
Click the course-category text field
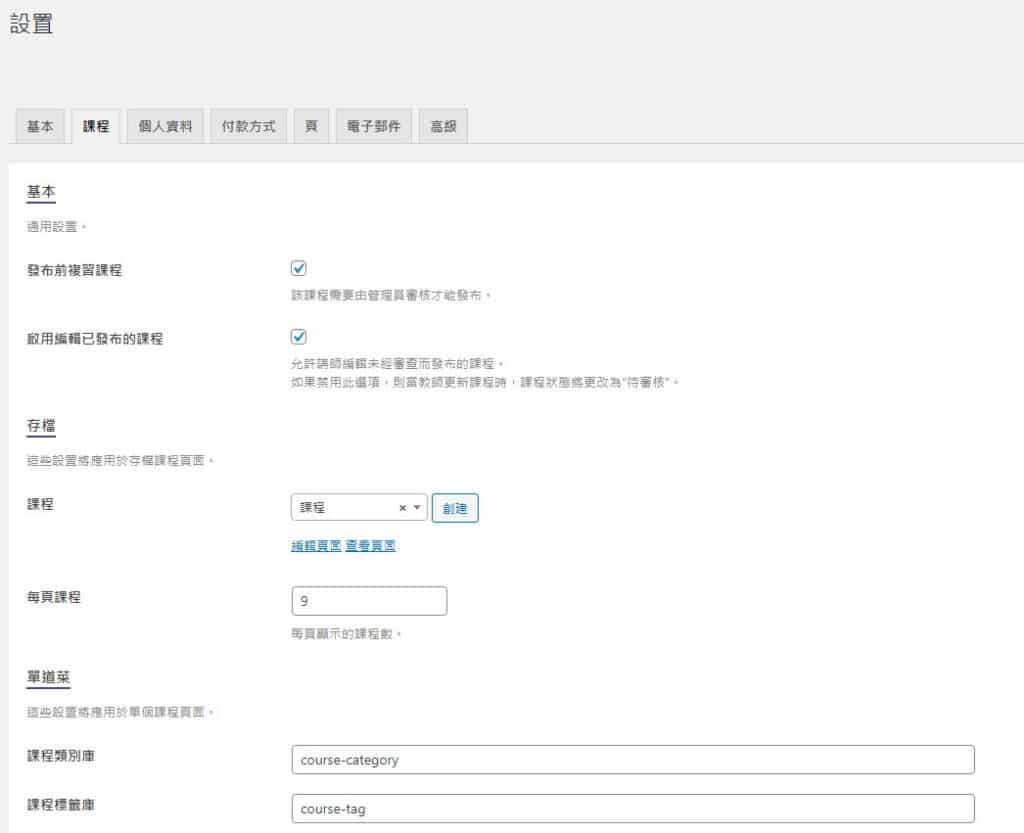point(632,760)
